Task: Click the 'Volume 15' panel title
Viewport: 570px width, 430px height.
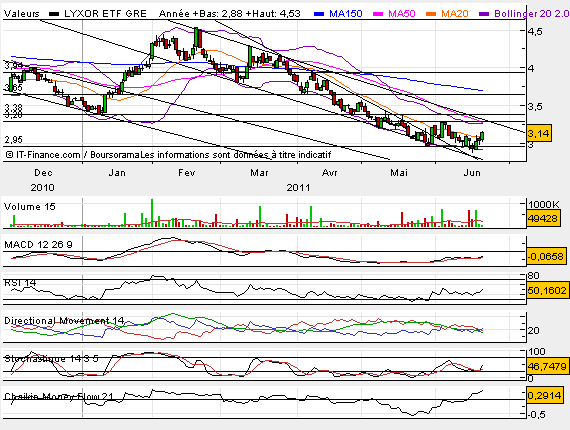Action: 29,207
